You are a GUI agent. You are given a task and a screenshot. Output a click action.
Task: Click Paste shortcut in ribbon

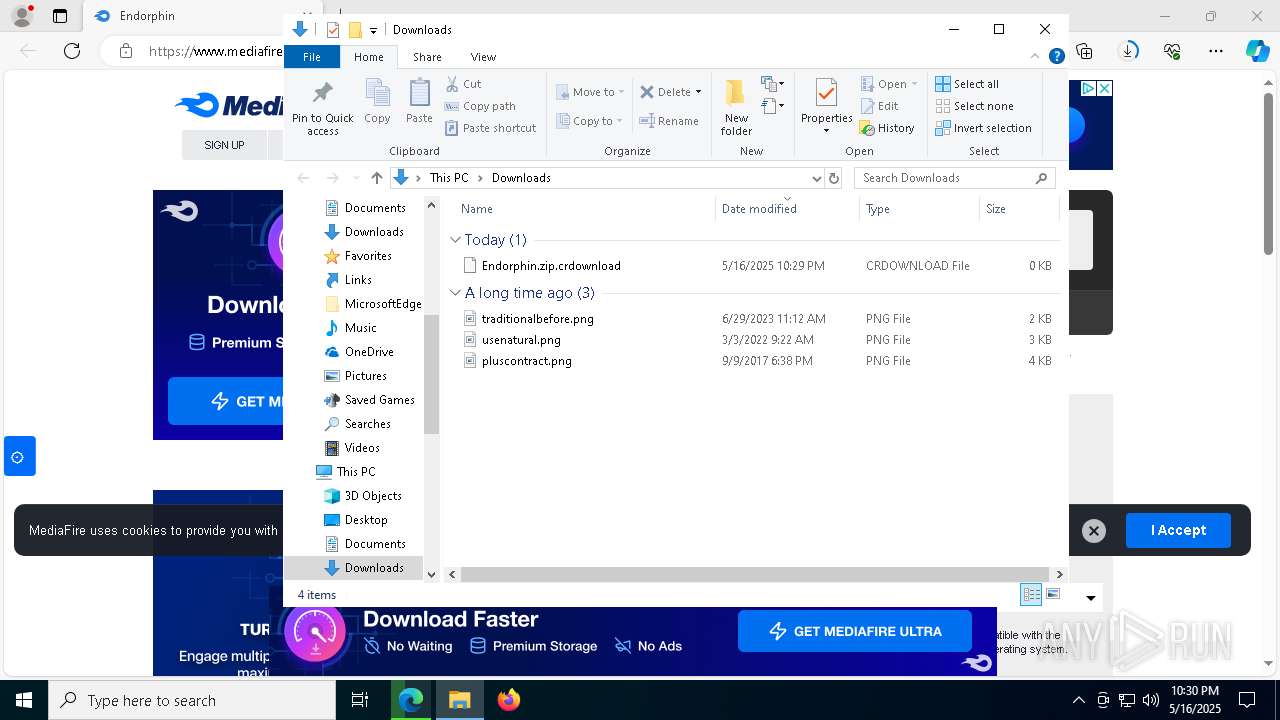tap(491, 128)
